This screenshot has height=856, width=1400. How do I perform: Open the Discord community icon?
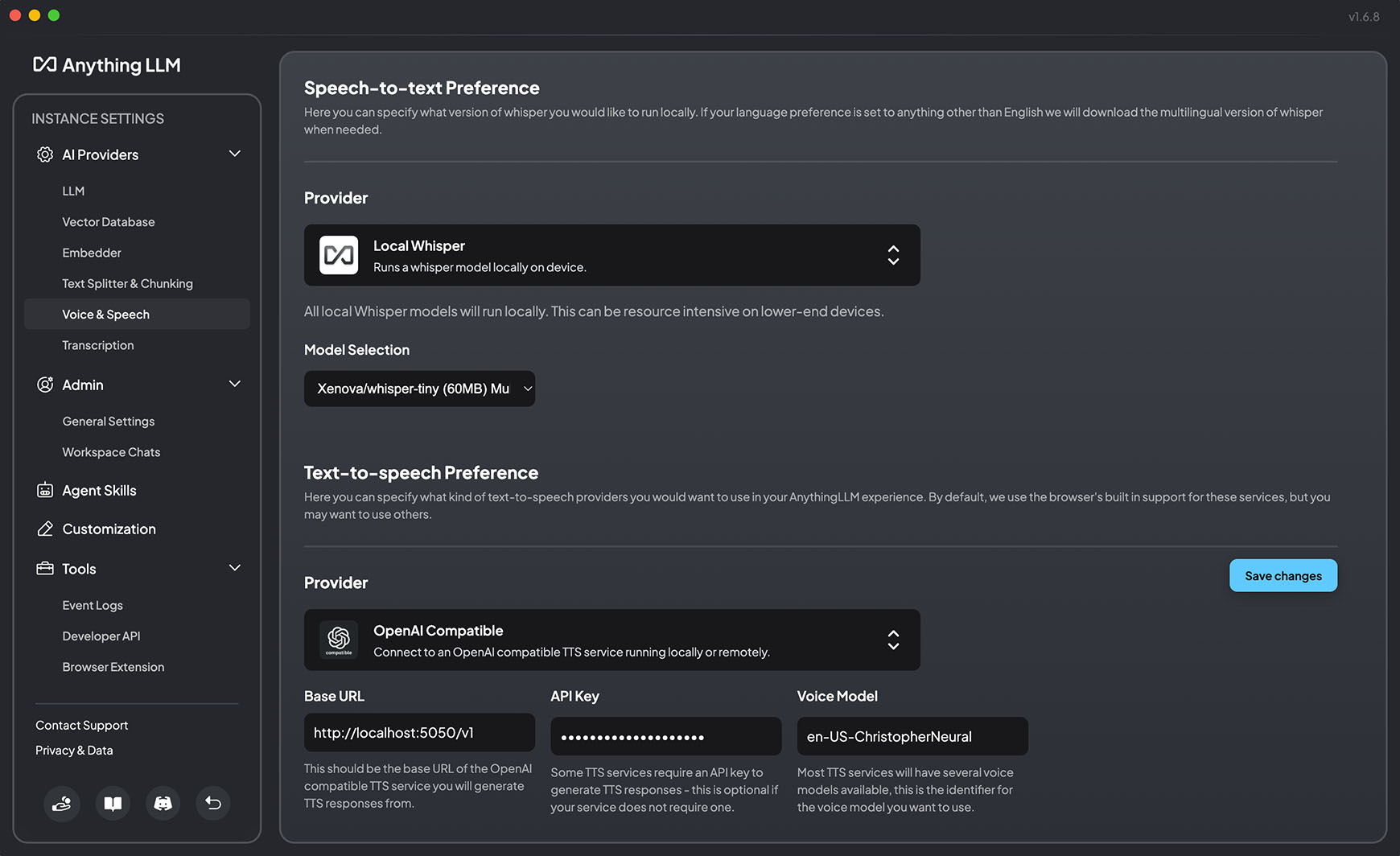click(x=163, y=803)
